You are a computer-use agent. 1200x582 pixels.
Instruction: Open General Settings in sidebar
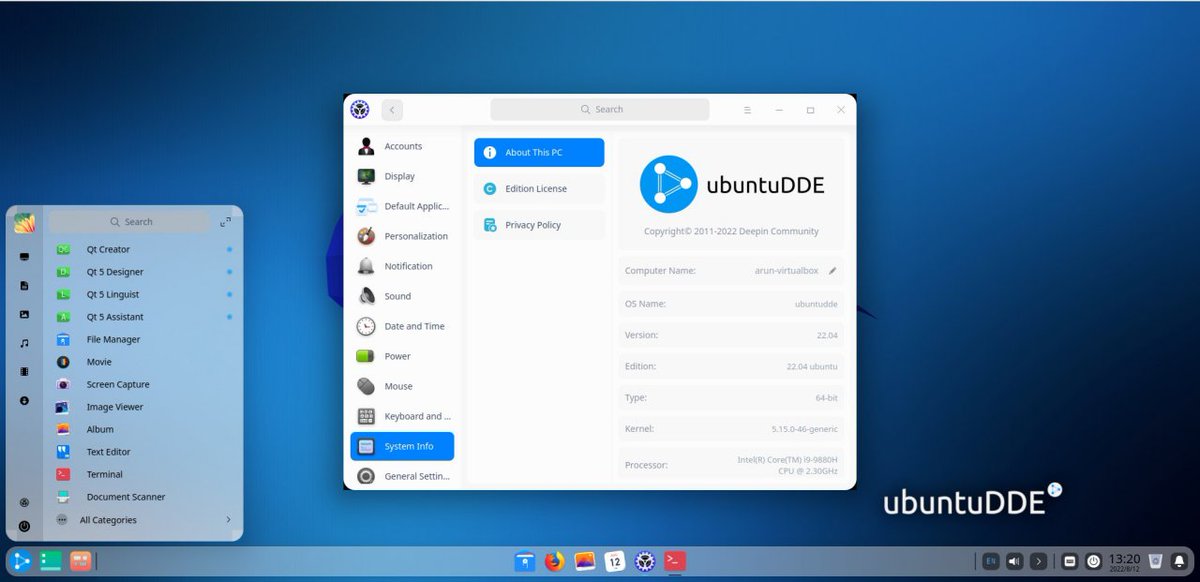click(402, 476)
